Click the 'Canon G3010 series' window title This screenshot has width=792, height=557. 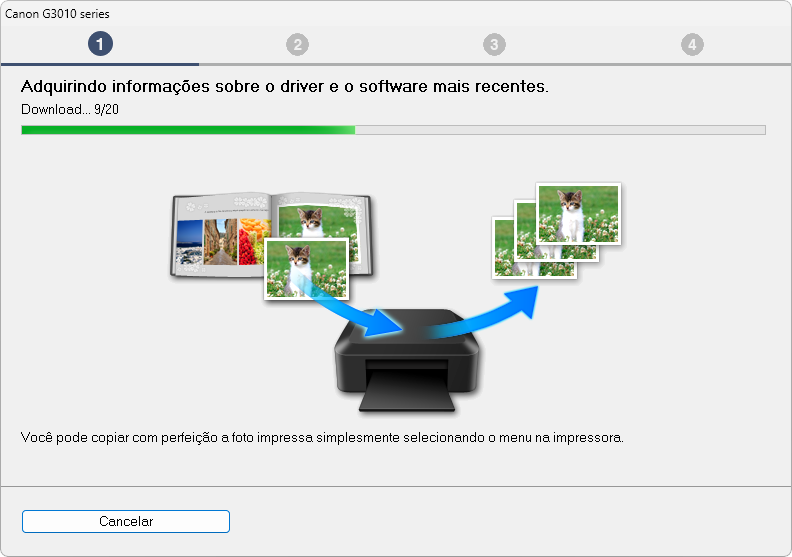tap(57, 14)
